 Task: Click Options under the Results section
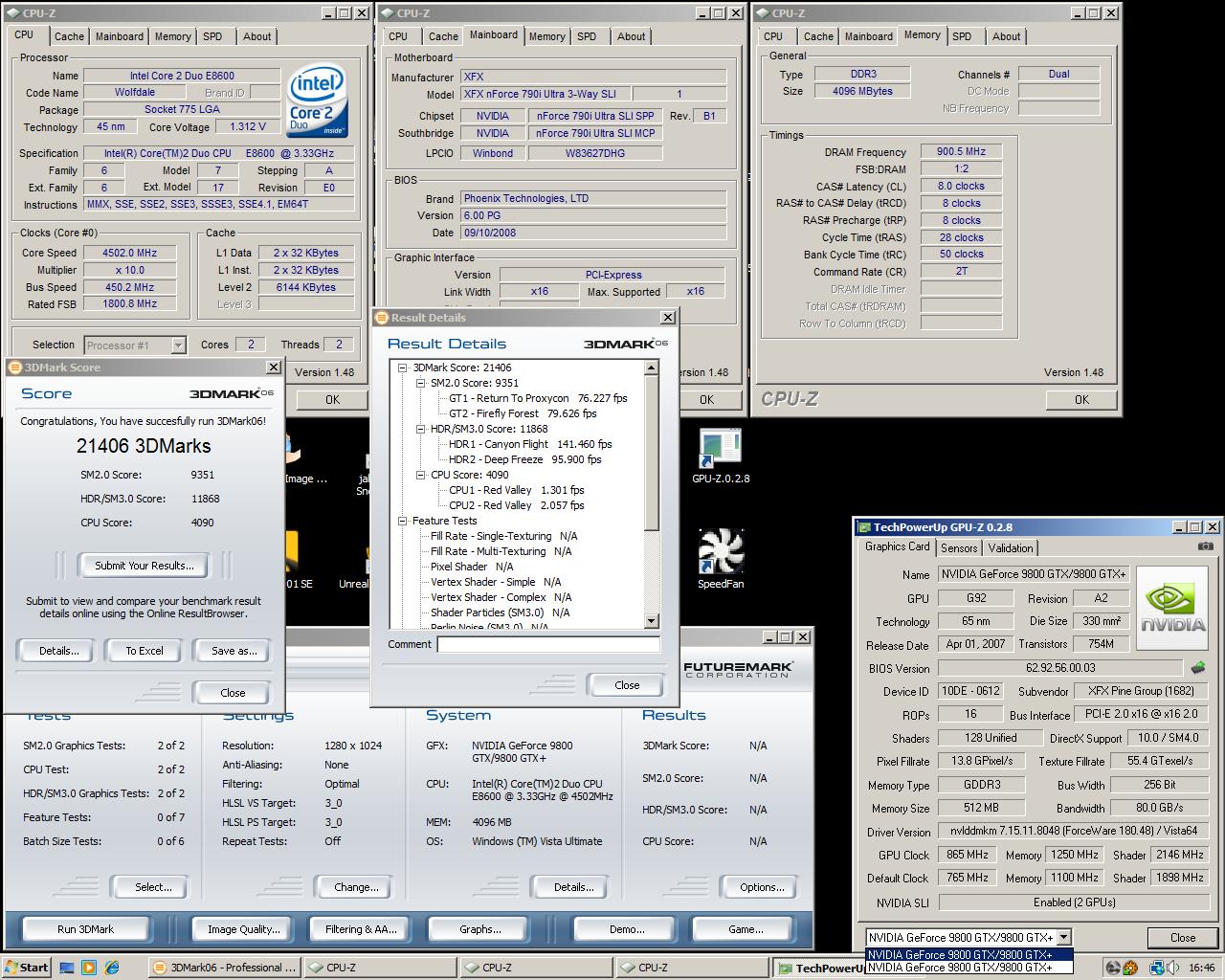[x=762, y=887]
